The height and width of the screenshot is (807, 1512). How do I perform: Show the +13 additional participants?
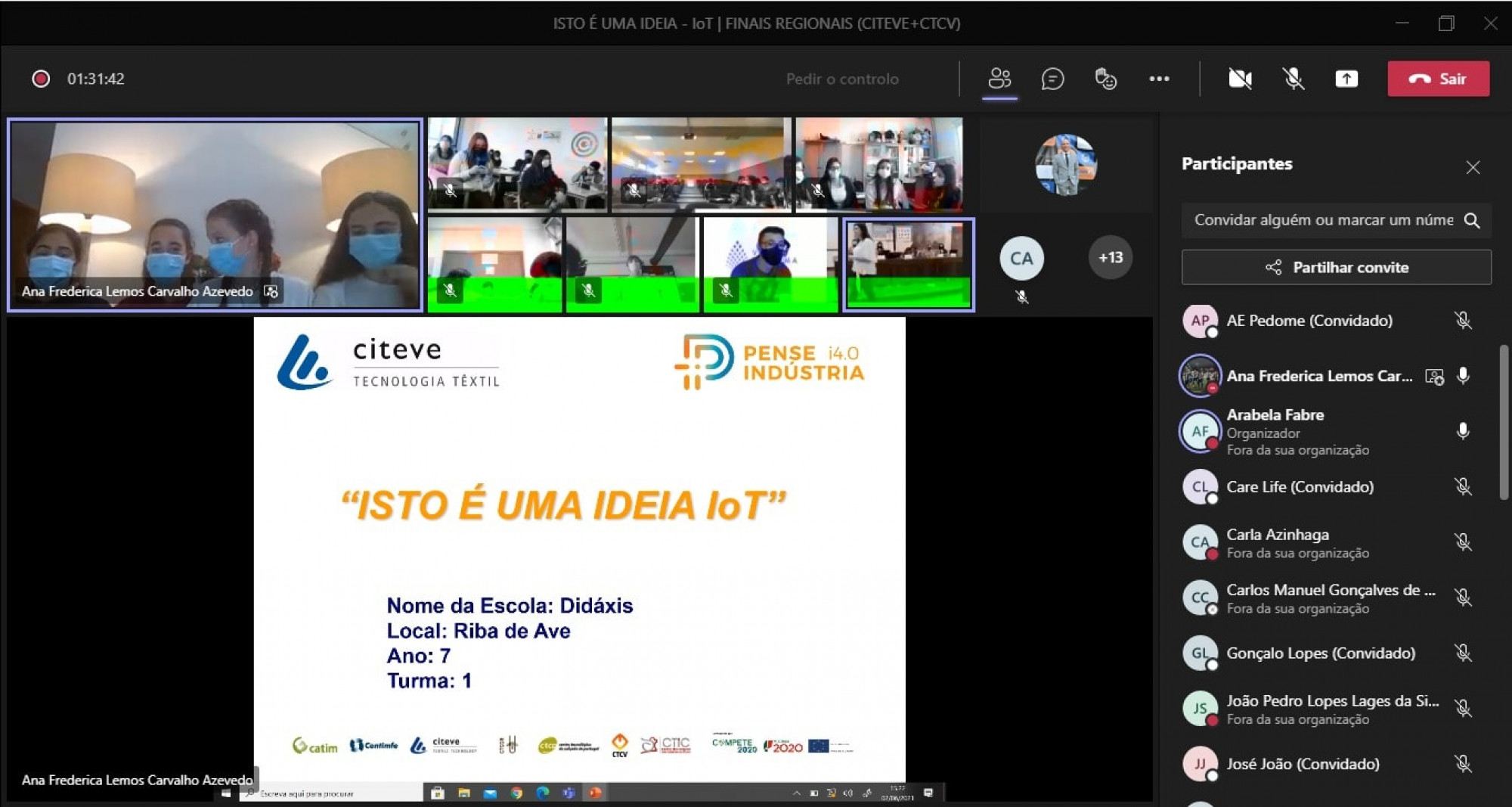pos(1110,258)
